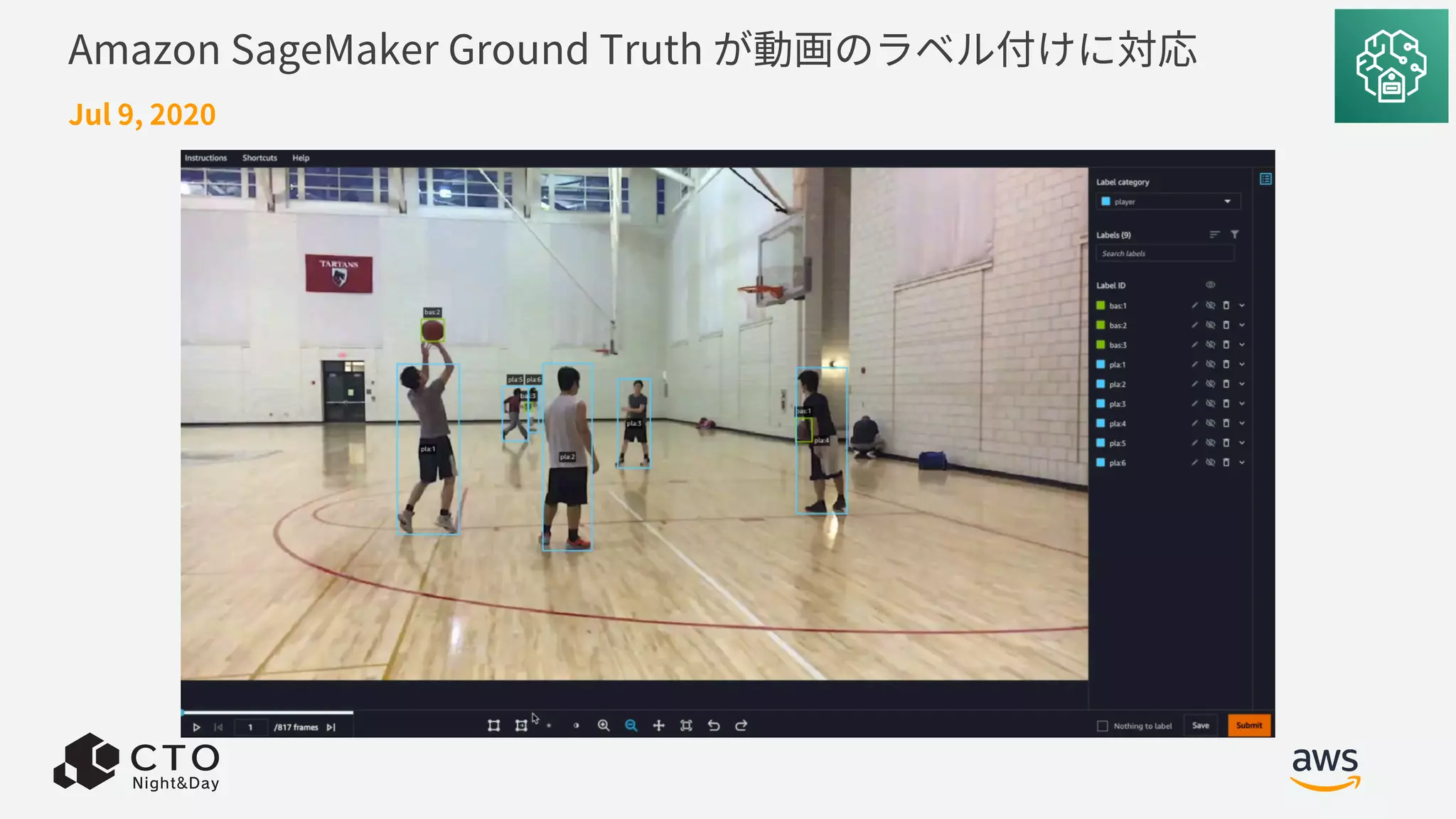Edit the bas:2 label

1194,325
